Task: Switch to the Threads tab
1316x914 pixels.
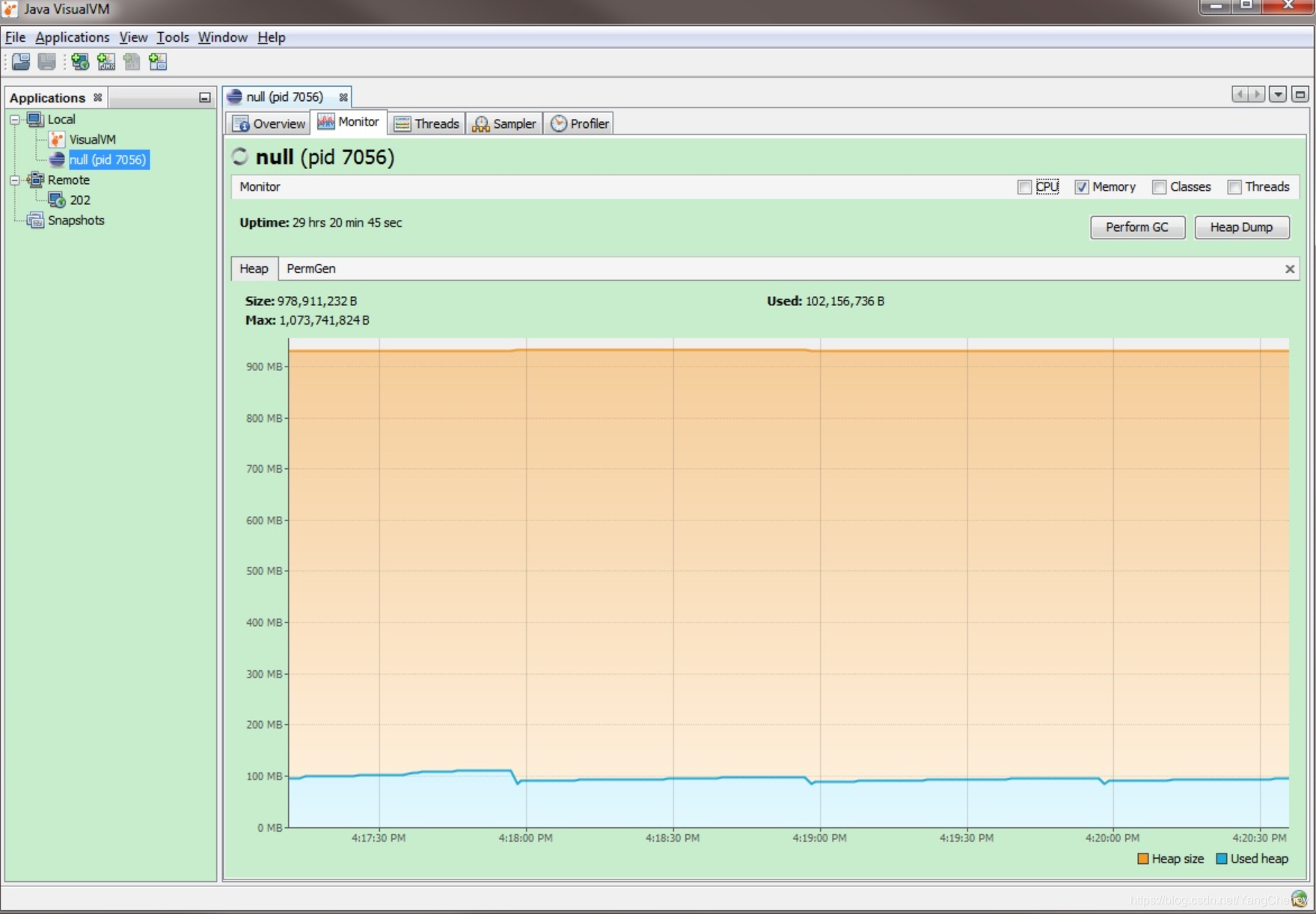Action: tap(426, 124)
